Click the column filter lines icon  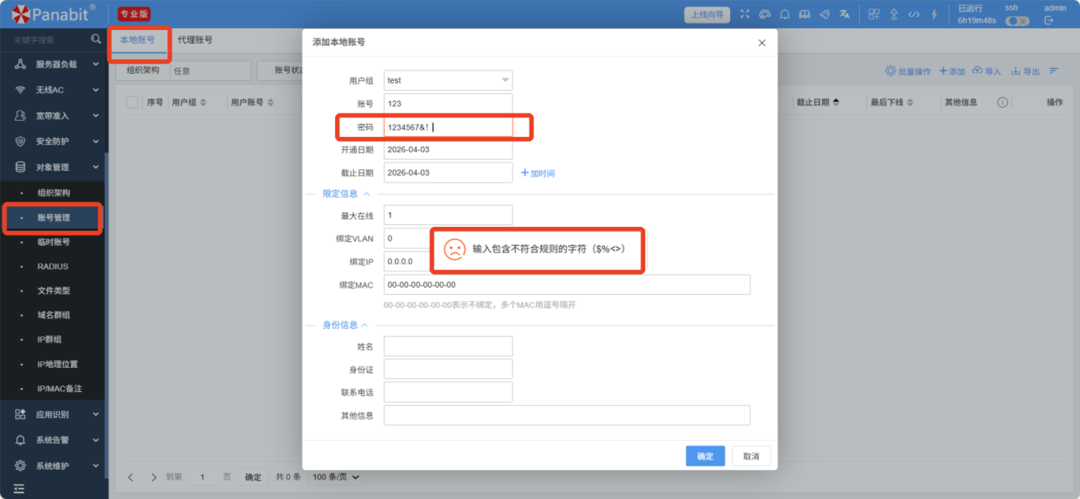tap(1054, 71)
